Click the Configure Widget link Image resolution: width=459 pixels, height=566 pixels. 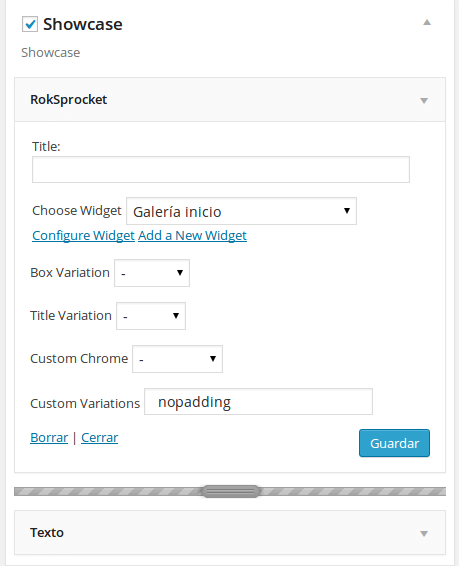83,235
